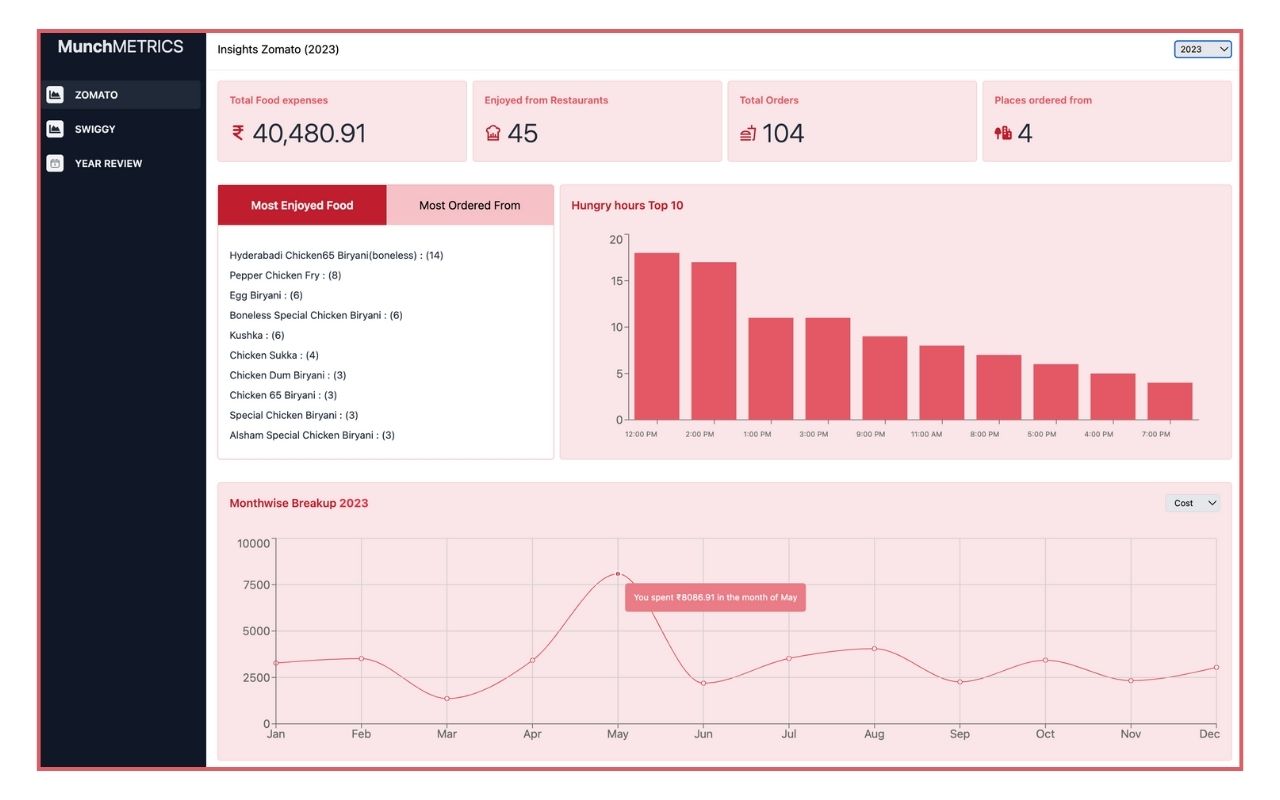The height and width of the screenshot is (800, 1280).
Task: Click the Swiggy chart icon in sidebar
Action: pos(55,129)
